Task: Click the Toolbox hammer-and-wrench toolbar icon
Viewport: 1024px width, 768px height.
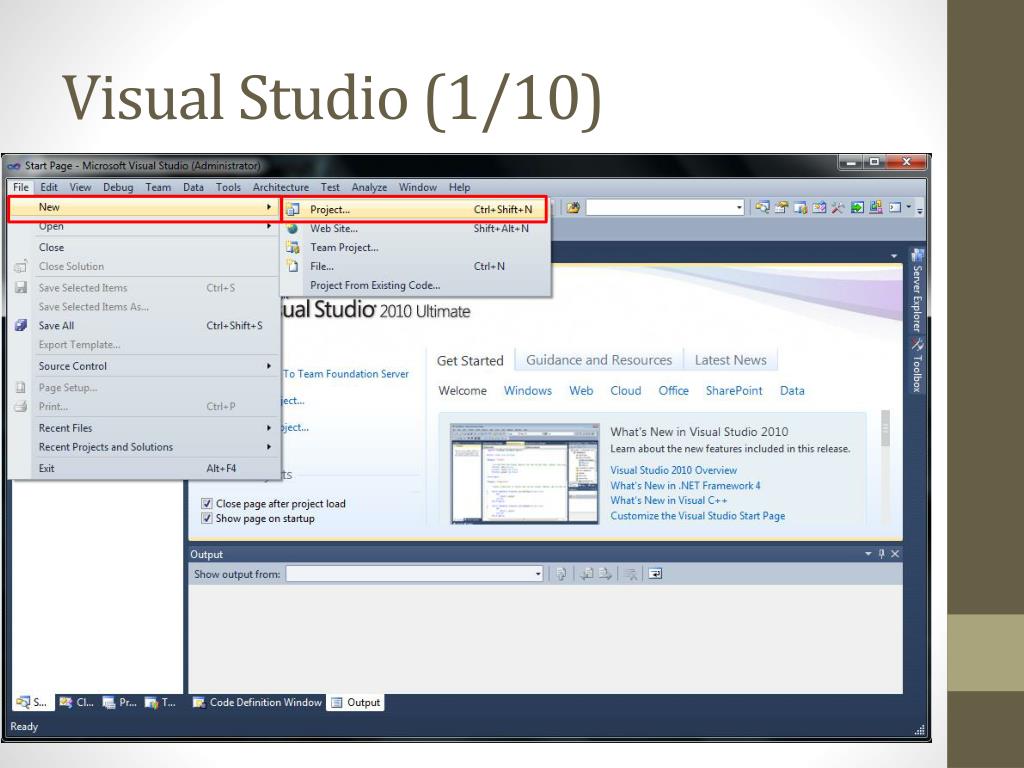Action: coord(838,208)
